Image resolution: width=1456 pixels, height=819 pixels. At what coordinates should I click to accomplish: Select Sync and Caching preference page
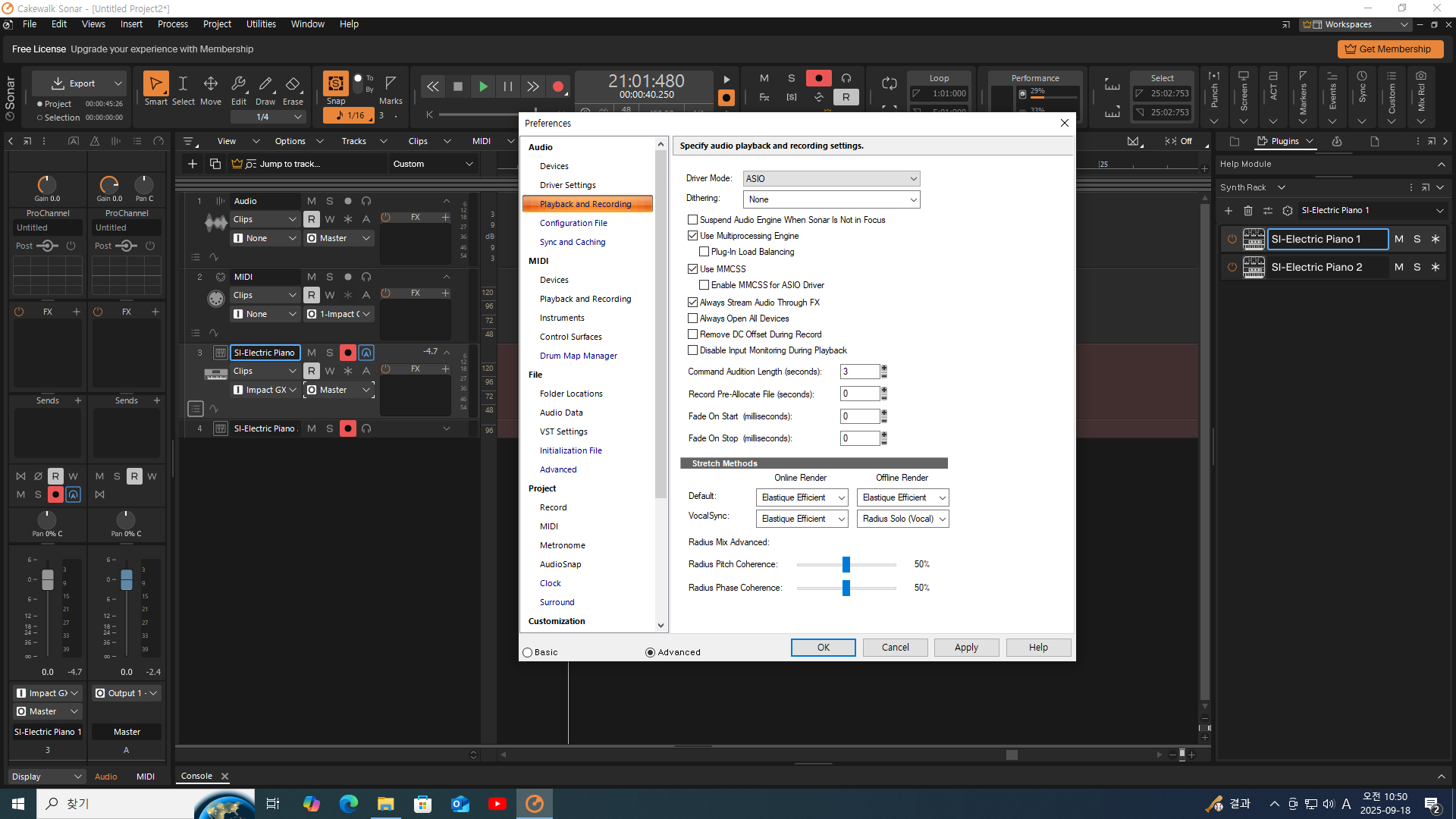pos(573,242)
